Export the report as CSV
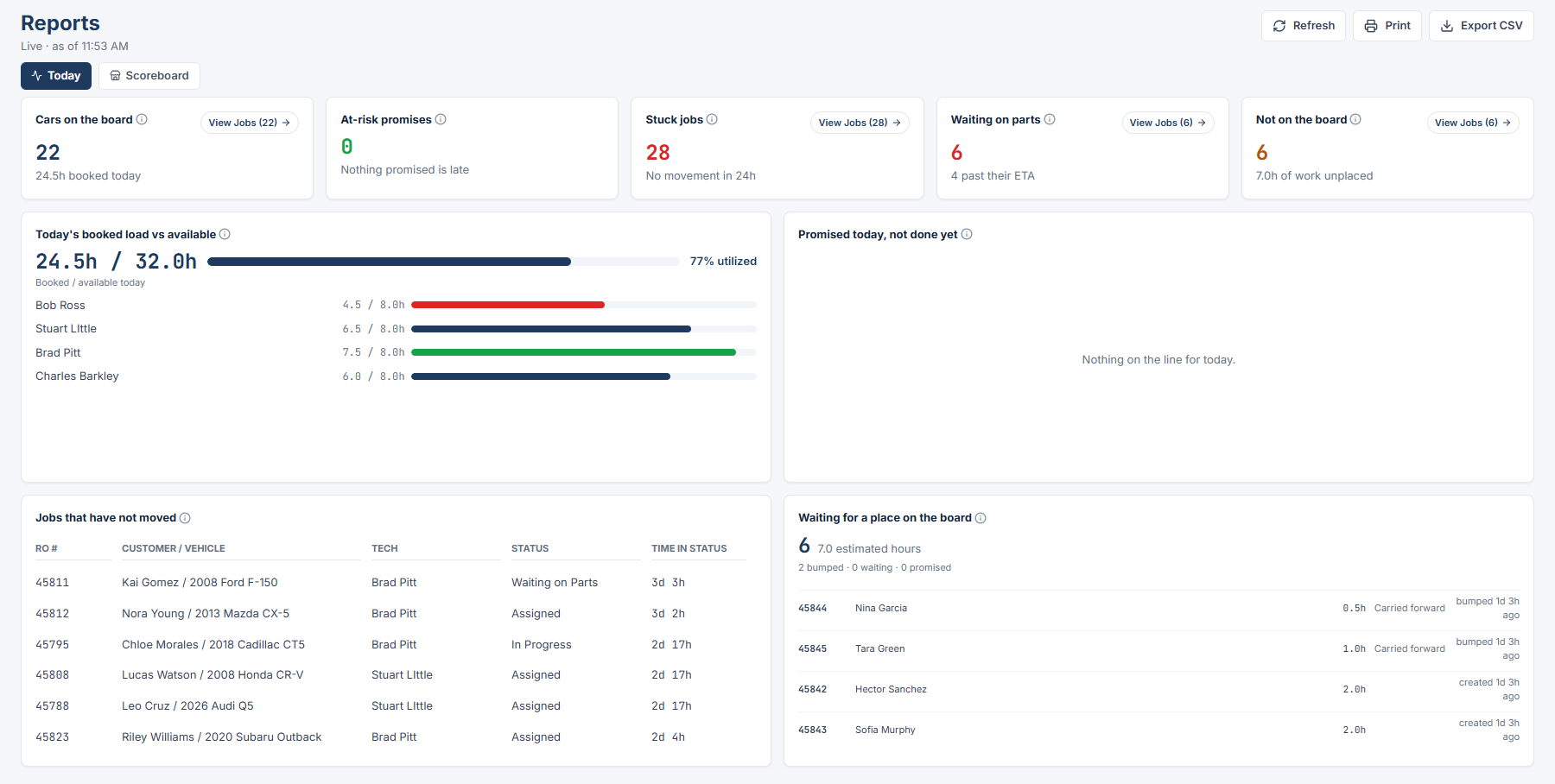 pos(1482,26)
